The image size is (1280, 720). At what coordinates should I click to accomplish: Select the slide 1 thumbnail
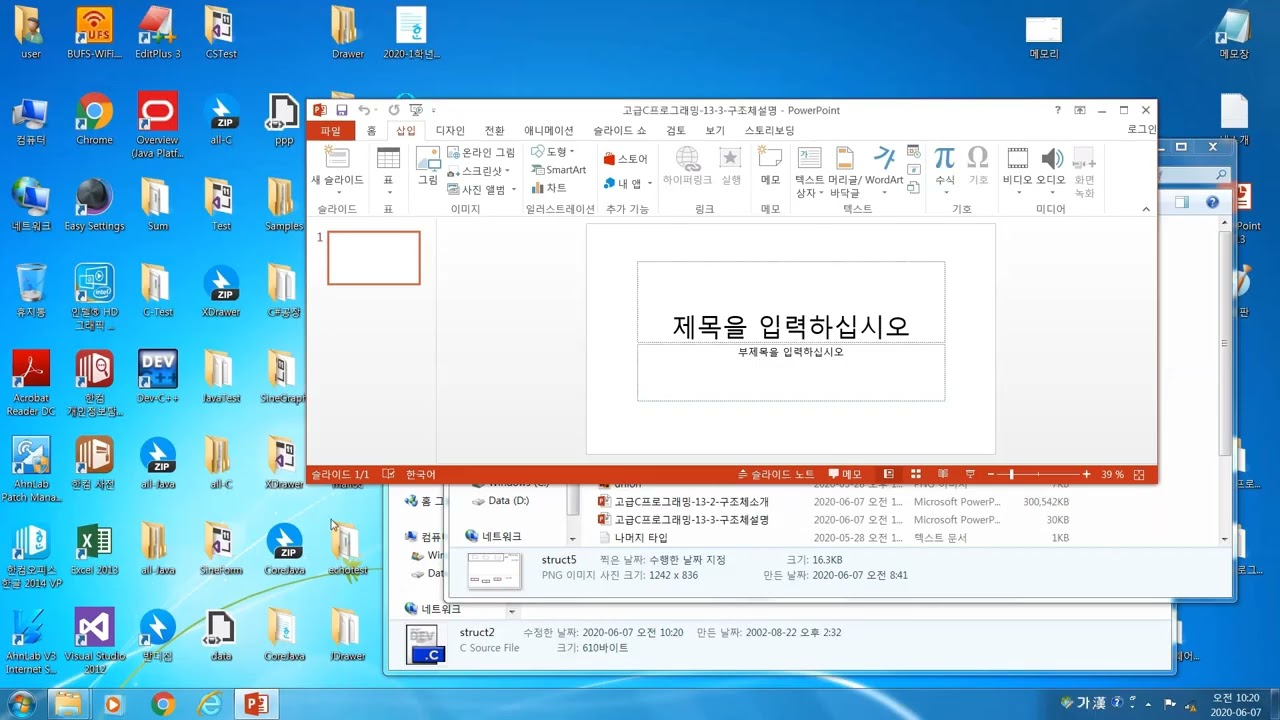[x=374, y=258]
